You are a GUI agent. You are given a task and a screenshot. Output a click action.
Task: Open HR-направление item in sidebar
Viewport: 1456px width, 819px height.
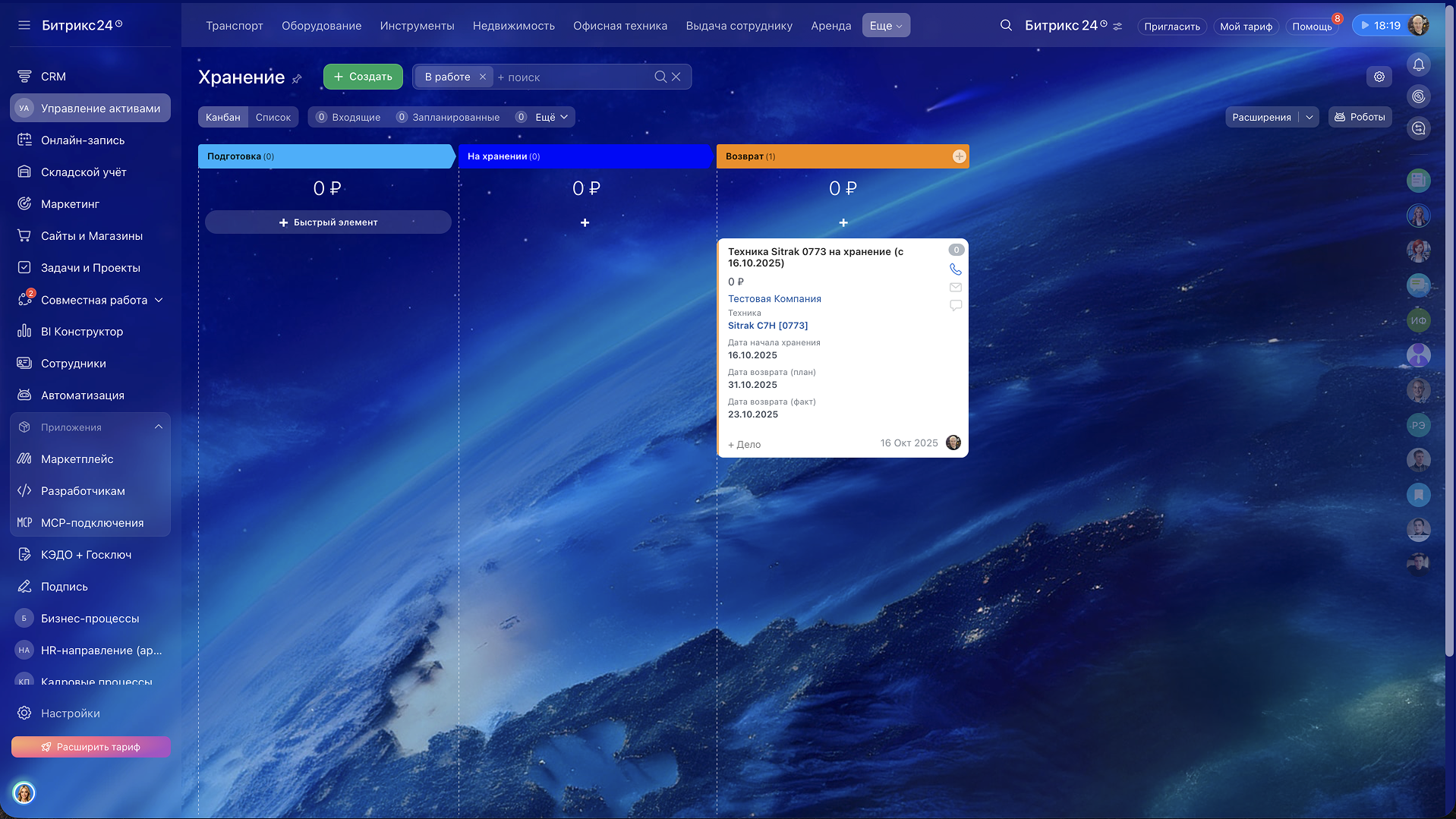click(x=90, y=650)
